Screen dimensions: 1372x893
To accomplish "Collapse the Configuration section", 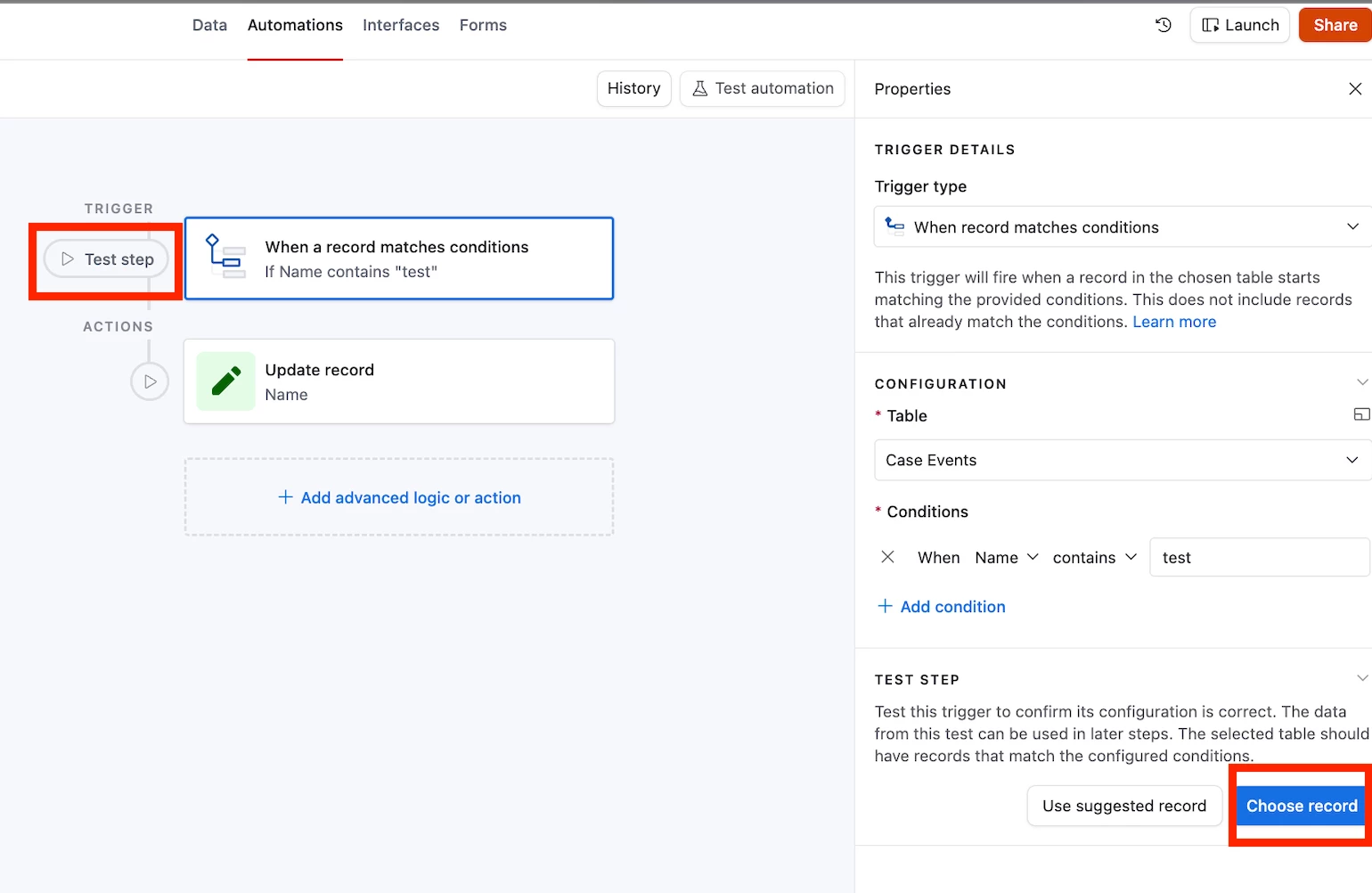I will (1361, 382).
